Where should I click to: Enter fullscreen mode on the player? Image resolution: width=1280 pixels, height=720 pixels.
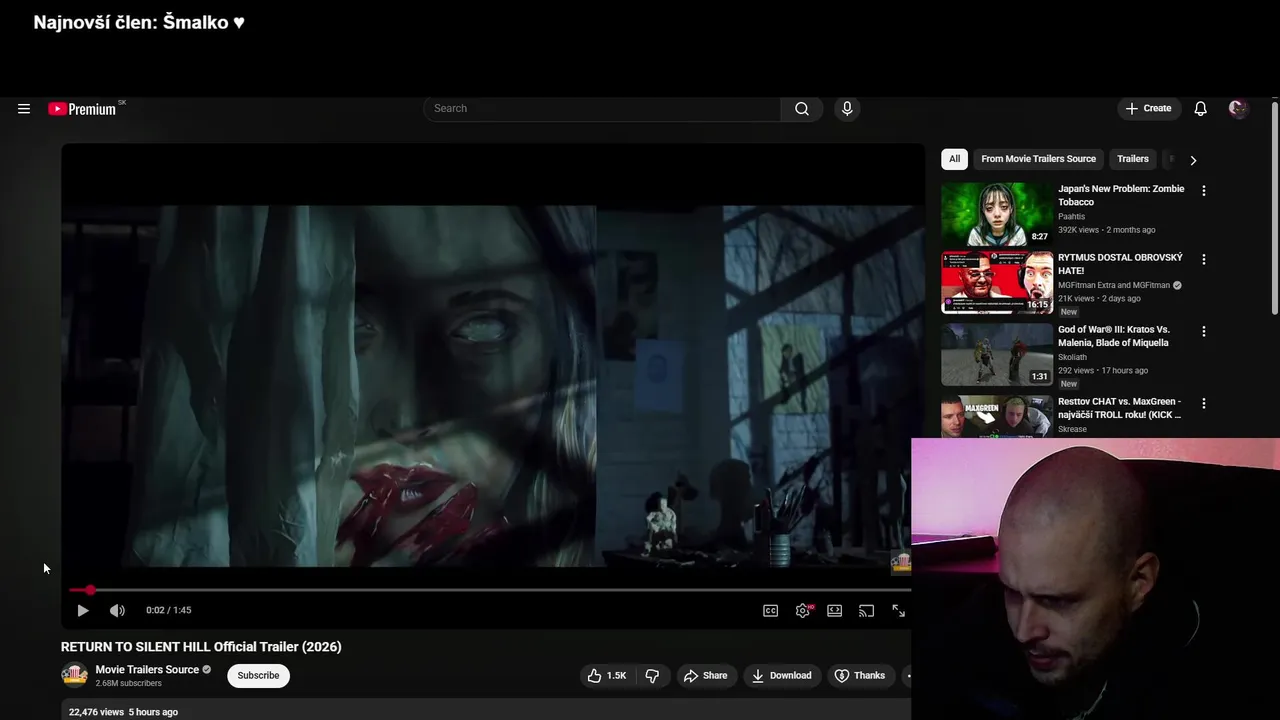898,611
